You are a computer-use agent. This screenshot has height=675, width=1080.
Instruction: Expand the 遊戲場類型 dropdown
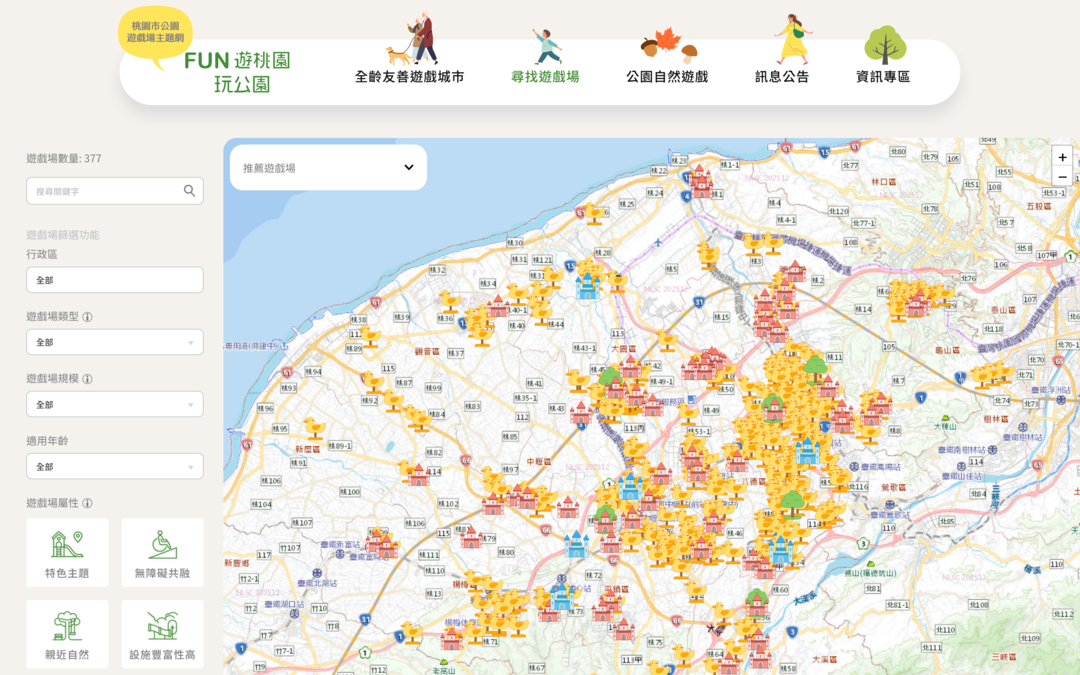(114, 342)
